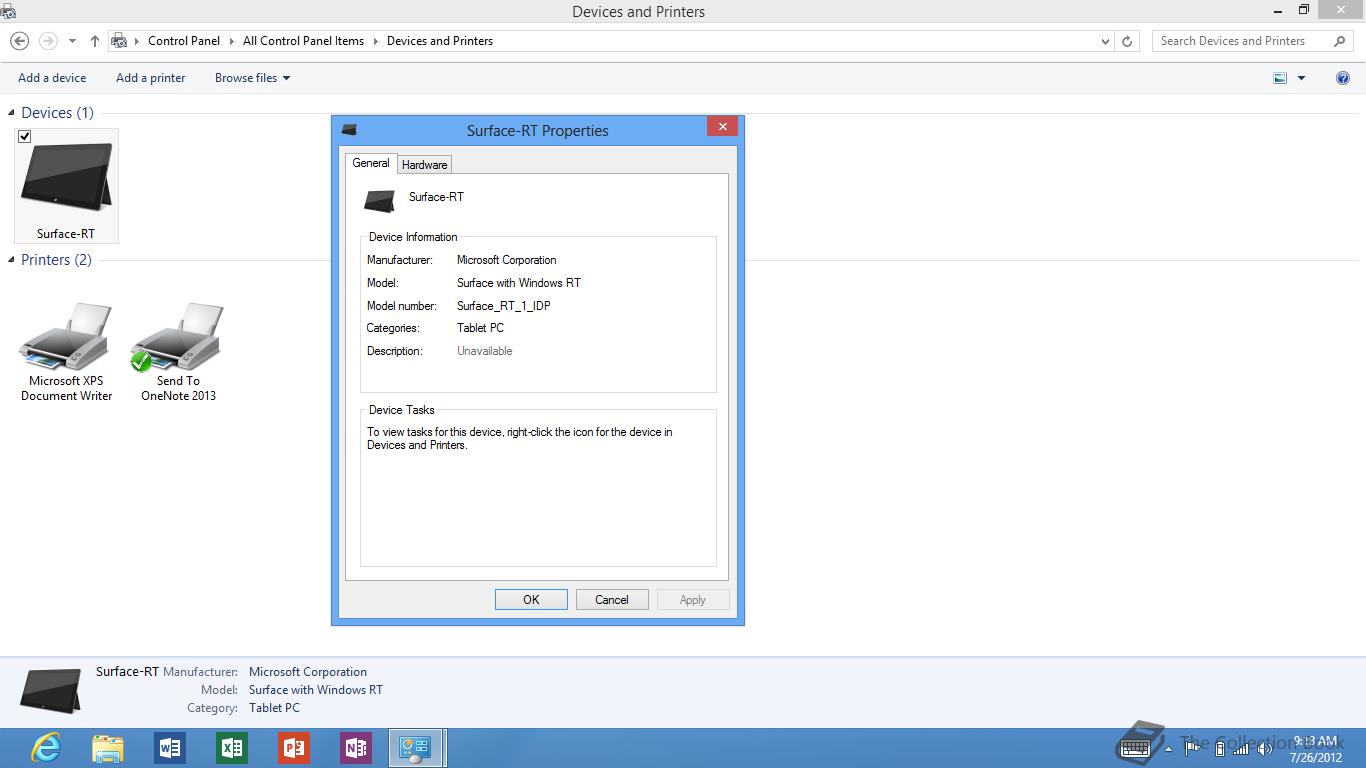This screenshot has height=768, width=1366.
Task: Select the Microsoft XPS Document Writer printer
Action: click(66, 352)
